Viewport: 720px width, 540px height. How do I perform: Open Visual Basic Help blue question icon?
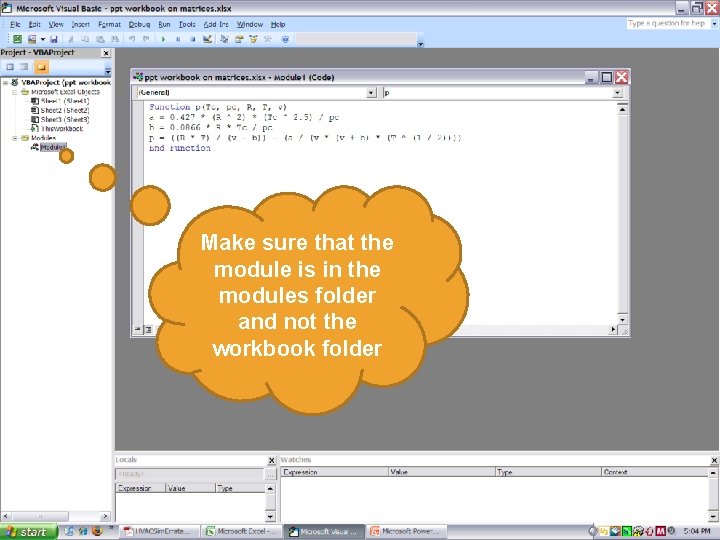coord(285,39)
